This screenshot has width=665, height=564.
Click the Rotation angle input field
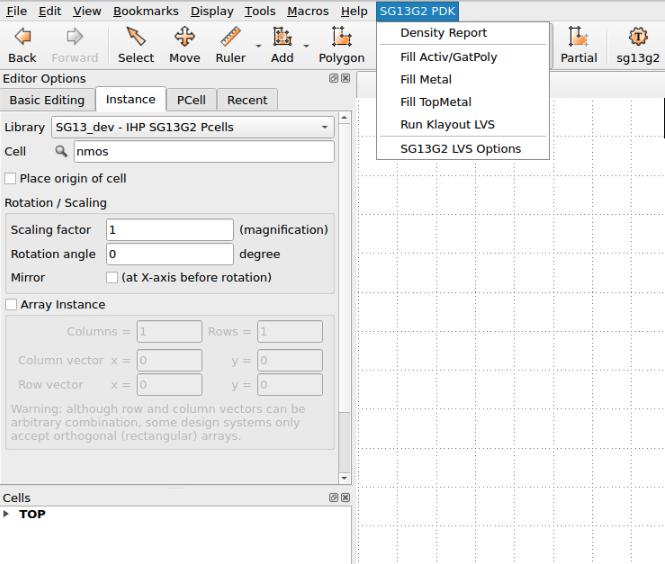click(170, 254)
